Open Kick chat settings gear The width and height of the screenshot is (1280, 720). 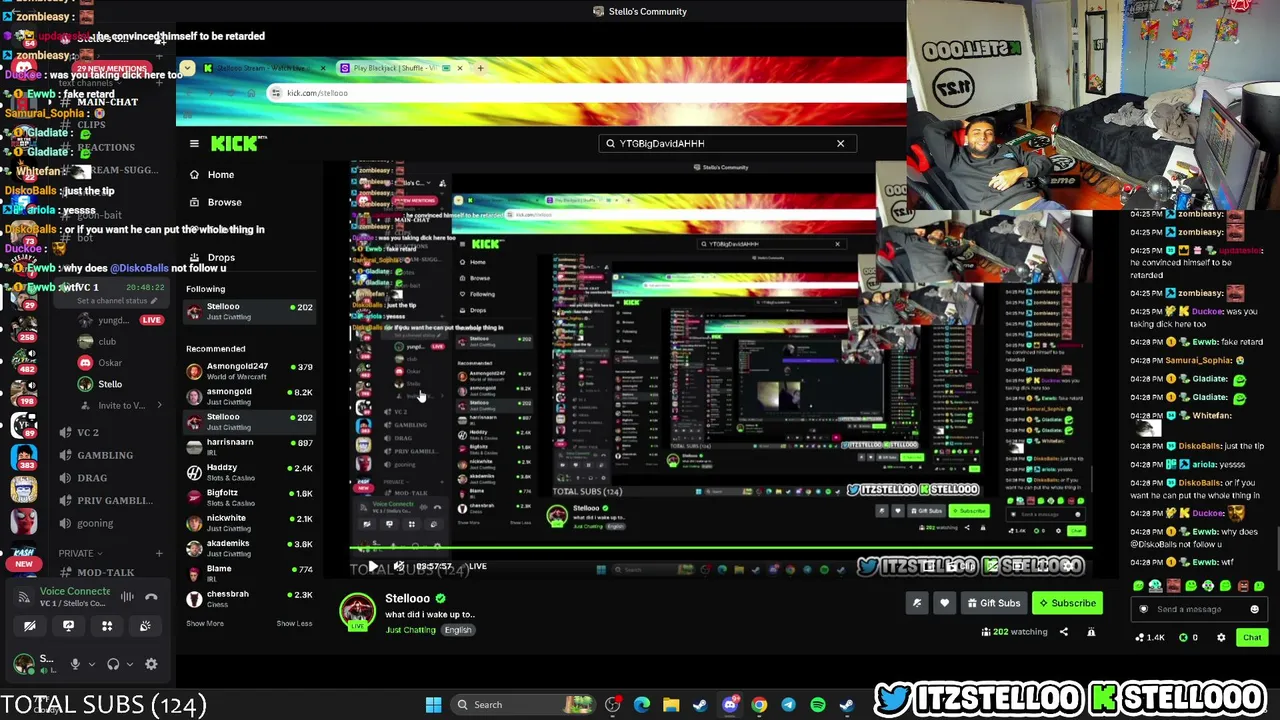pos(1221,637)
